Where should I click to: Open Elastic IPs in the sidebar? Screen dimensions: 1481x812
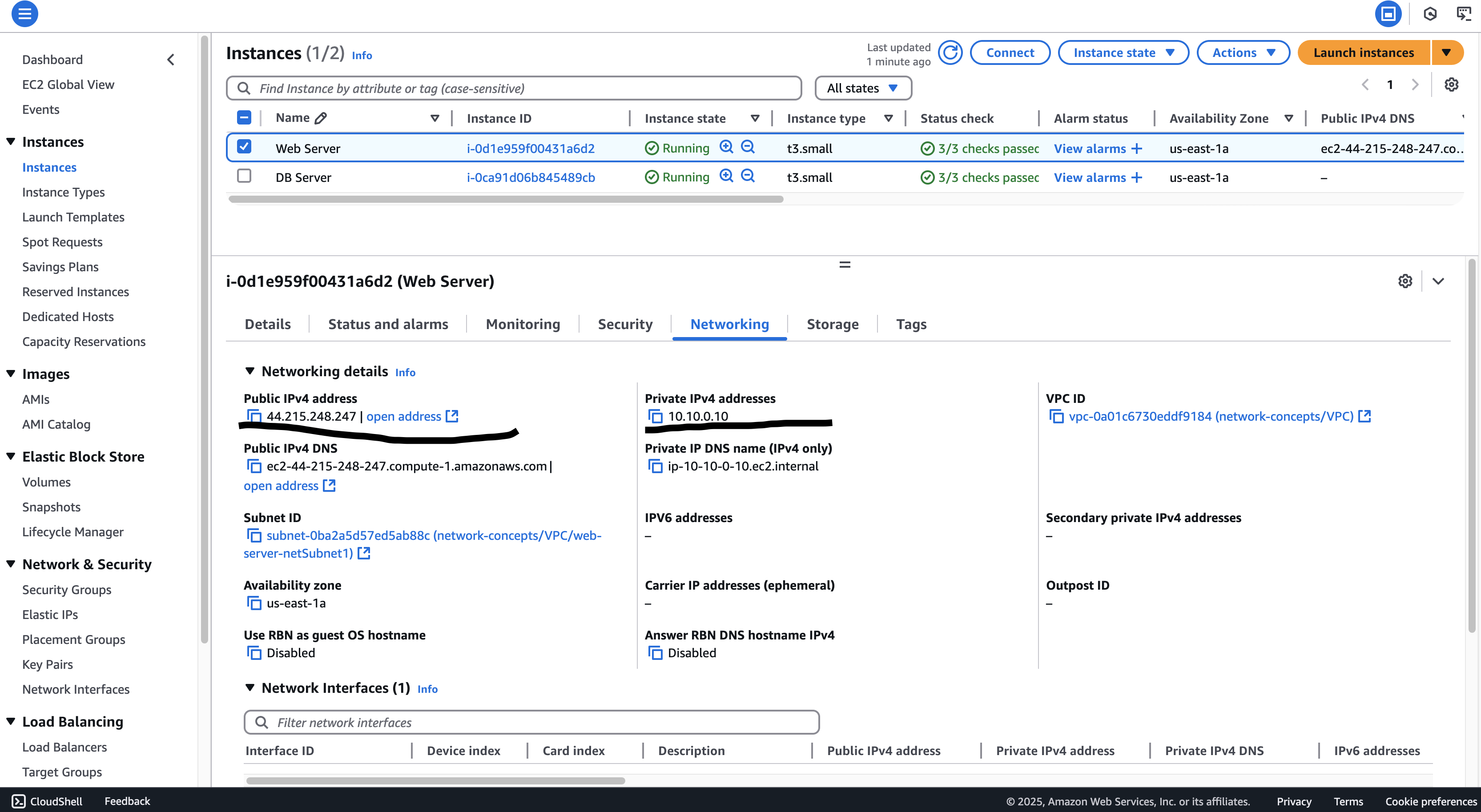pos(50,614)
